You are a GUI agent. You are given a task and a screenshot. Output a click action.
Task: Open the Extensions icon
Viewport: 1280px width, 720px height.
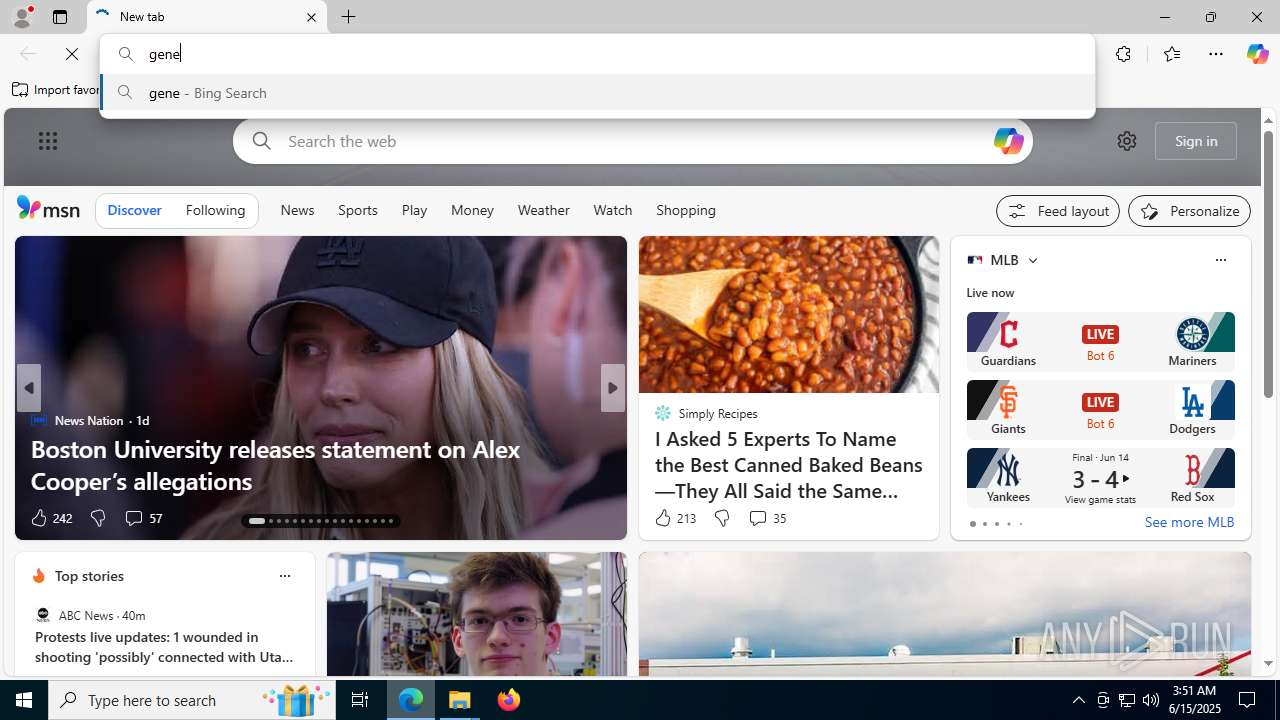(1123, 54)
